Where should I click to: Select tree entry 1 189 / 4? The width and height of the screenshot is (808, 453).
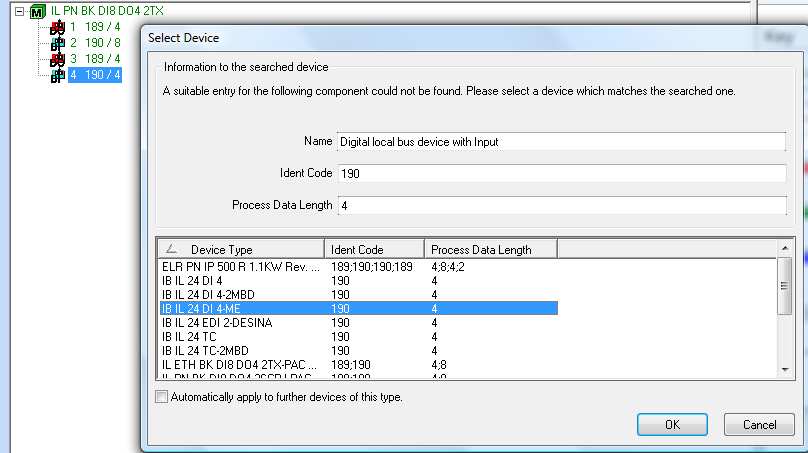click(x=95, y=27)
